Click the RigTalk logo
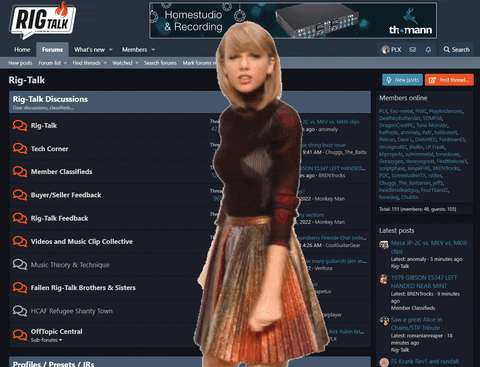Viewport: 480px width, 367px height. tap(43, 21)
